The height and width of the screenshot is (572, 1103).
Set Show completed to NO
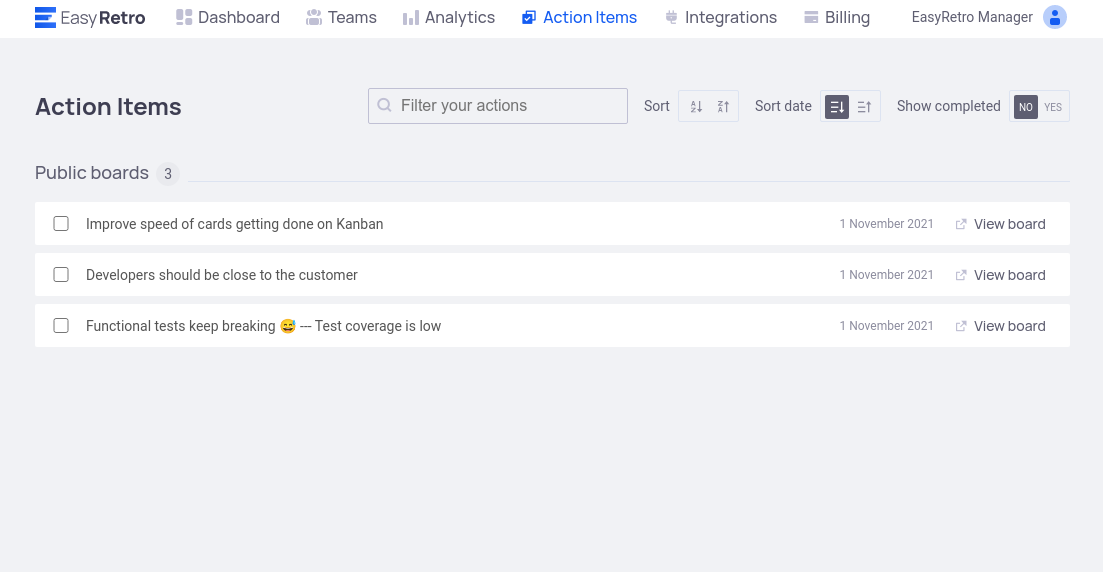tap(1026, 107)
